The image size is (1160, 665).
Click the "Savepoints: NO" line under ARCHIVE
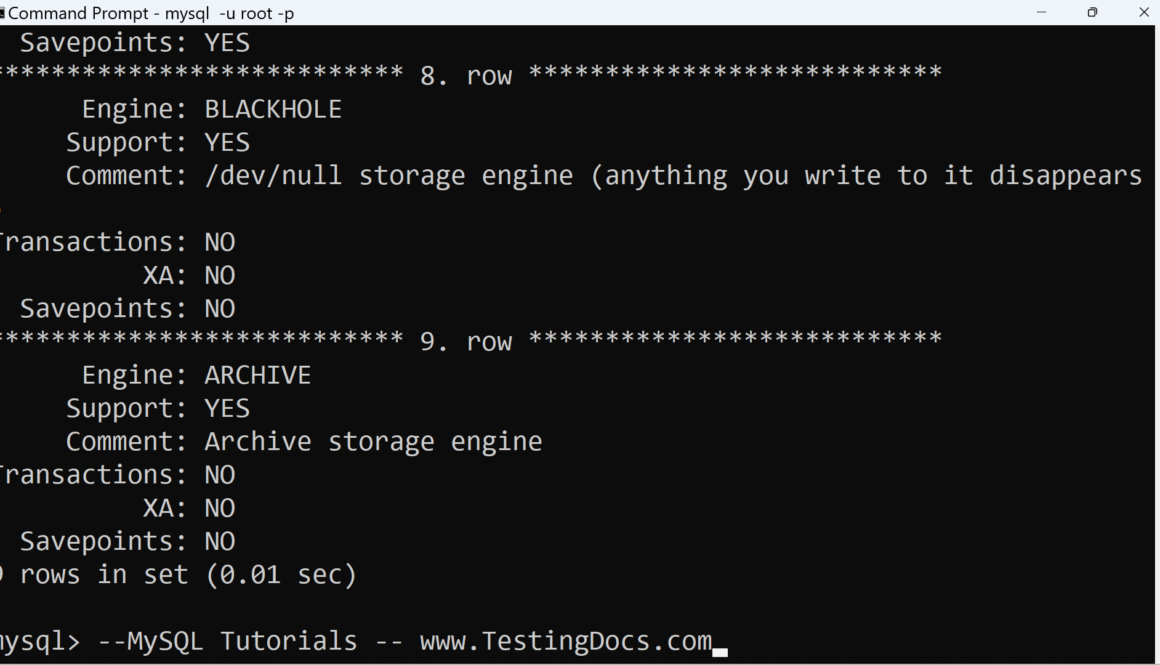(127, 541)
